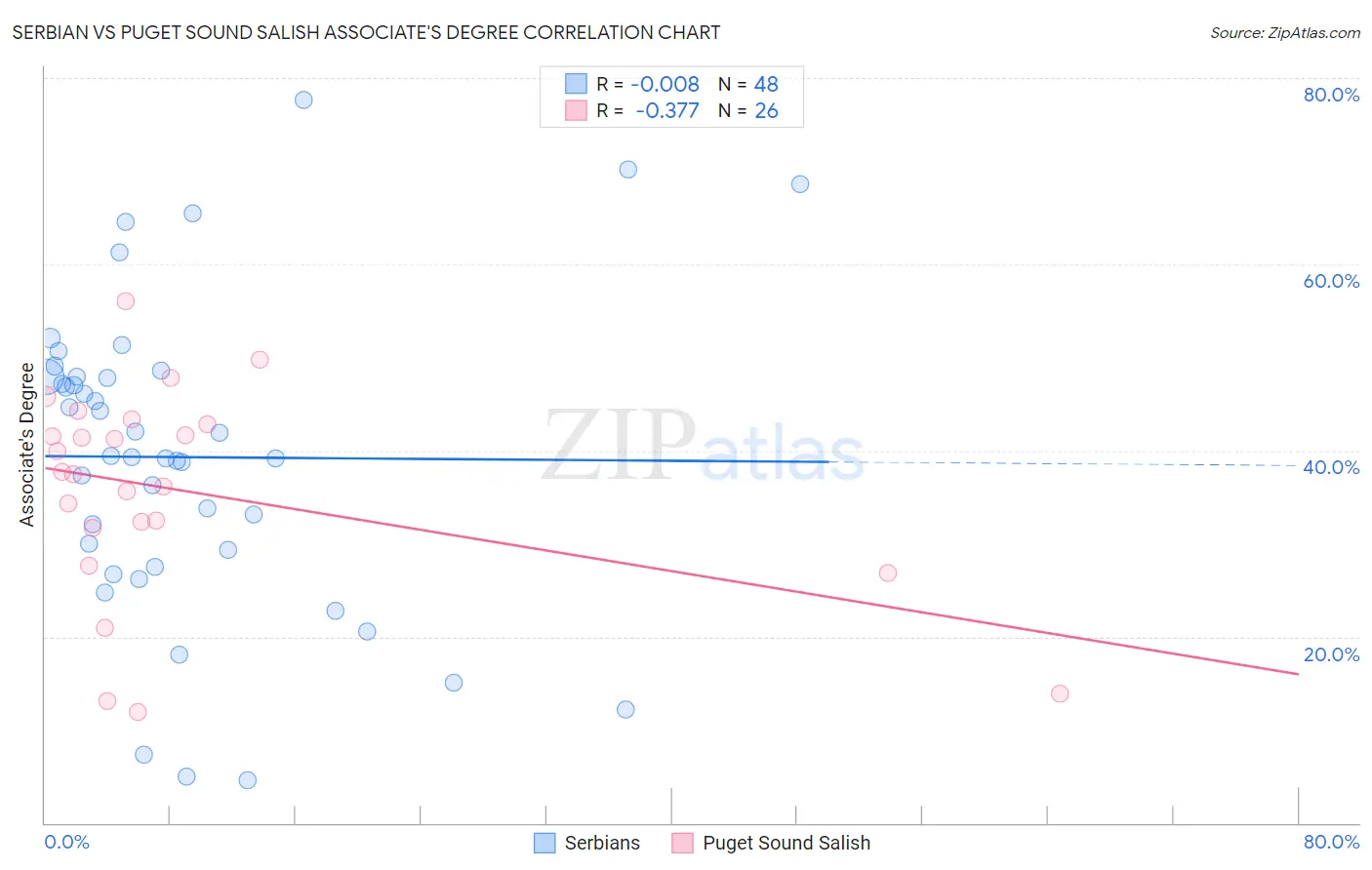Select the Serbians legend label
This screenshot has width=1372, height=870.
tap(602, 843)
